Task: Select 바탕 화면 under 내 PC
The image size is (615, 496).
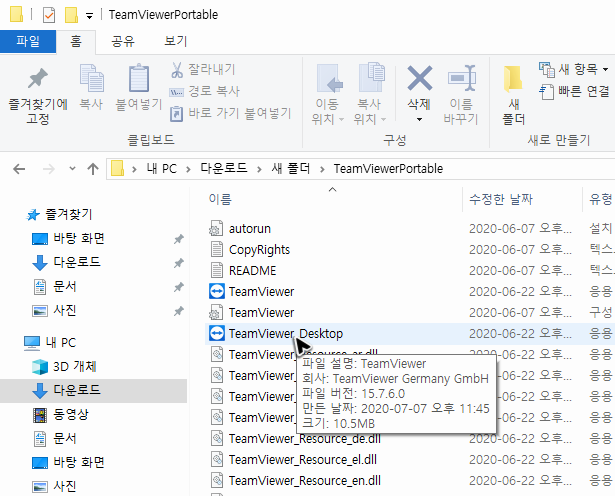Action: tap(68, 463)
